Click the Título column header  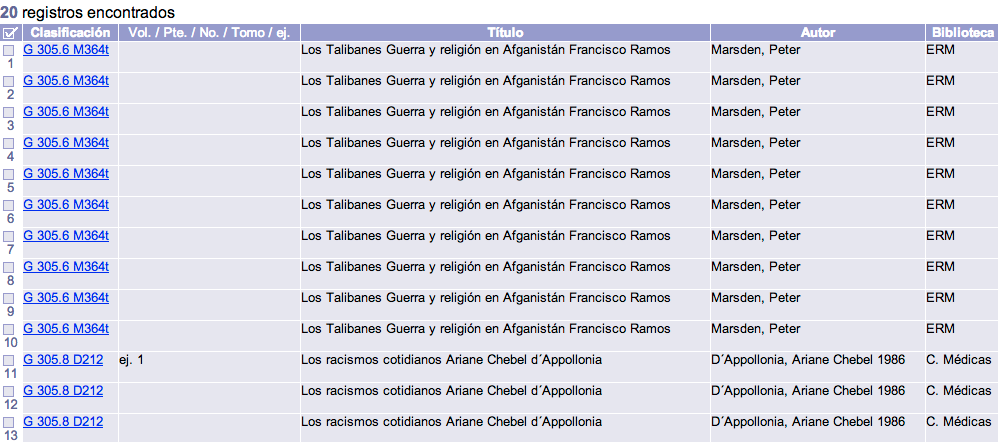505,32
